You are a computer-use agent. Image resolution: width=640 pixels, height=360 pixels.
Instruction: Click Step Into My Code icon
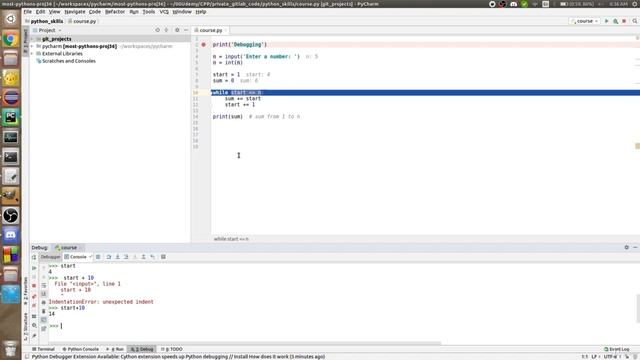pos(126,257)
